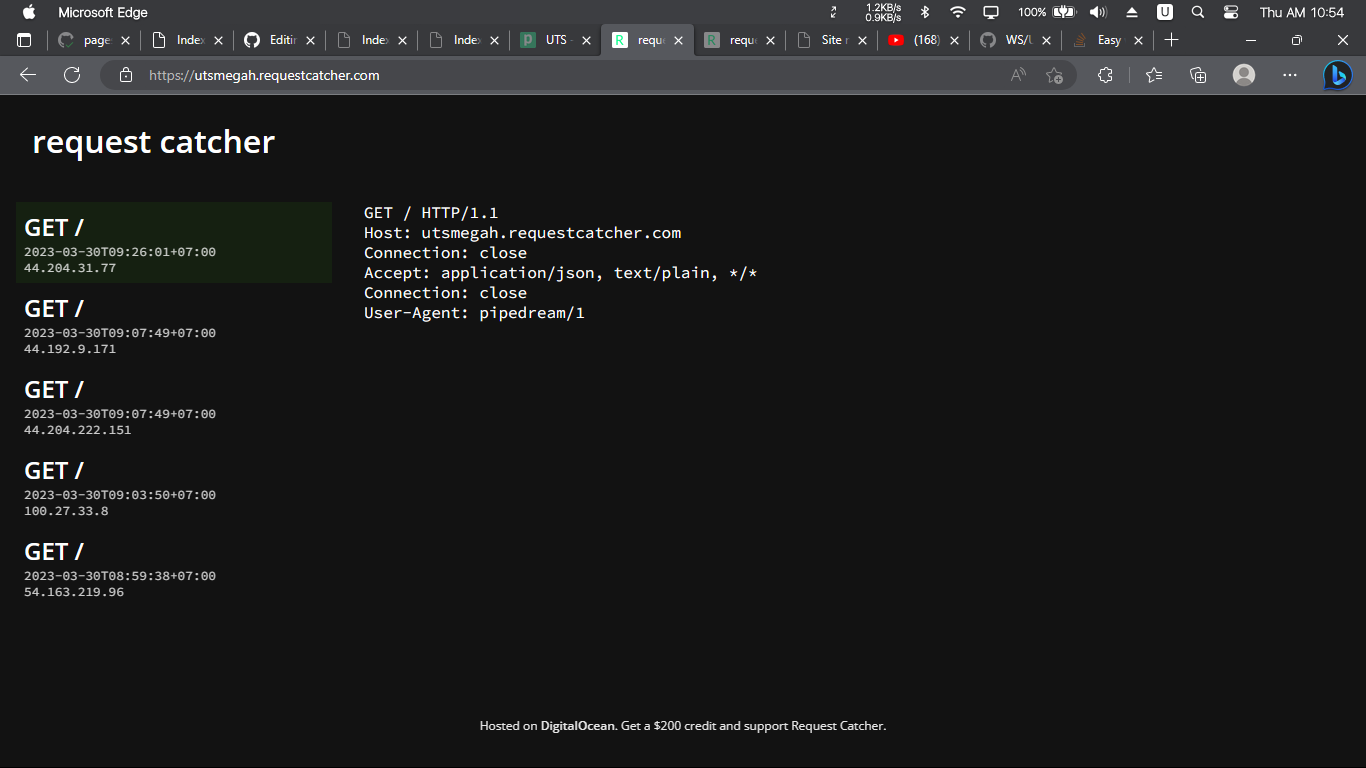Open the Settings and more menu
Image resolution: width=1366 pixels, height=768 pixels.
(x=1289, y=75)
